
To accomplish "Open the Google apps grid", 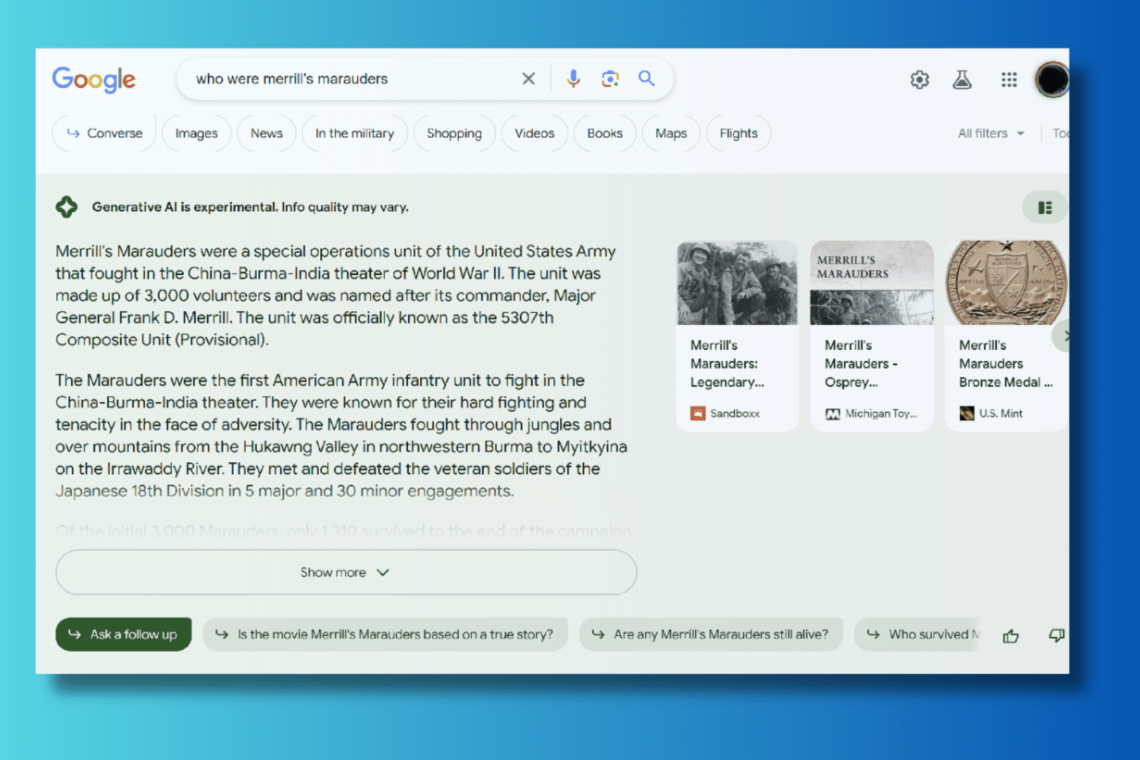I will coord(1009,79).
